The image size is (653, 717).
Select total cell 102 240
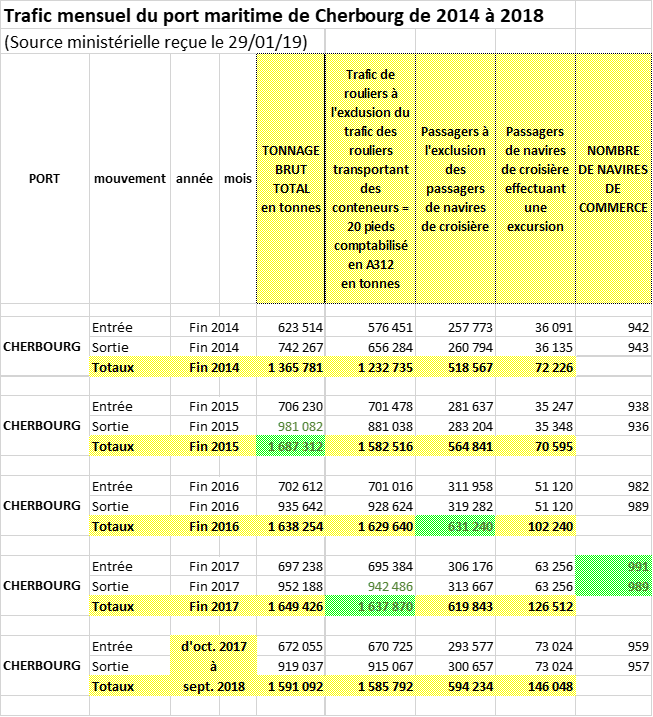(535, 526)
